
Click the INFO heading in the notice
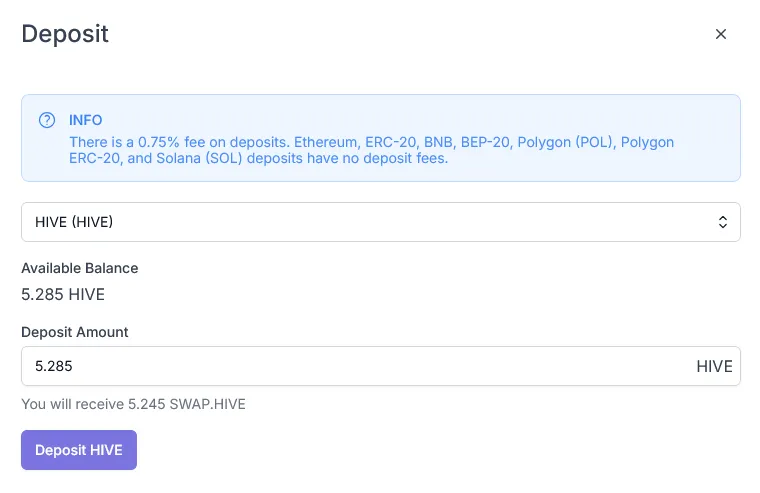[85, 120]
